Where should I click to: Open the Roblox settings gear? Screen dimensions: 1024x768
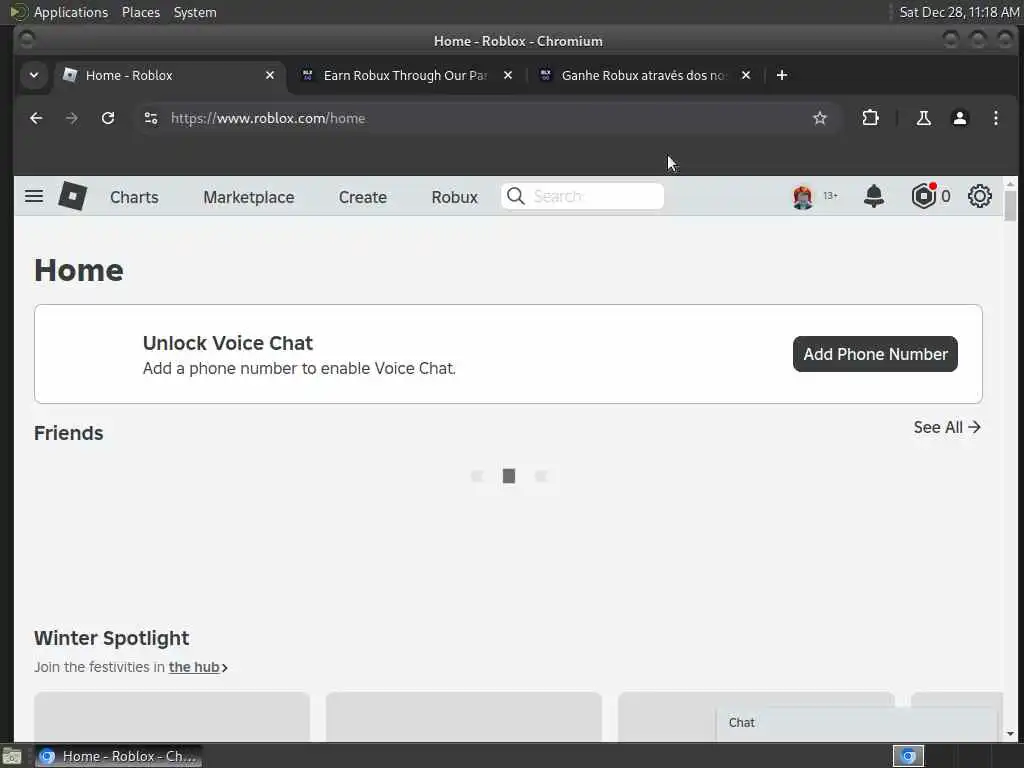[x=980, y=196]
